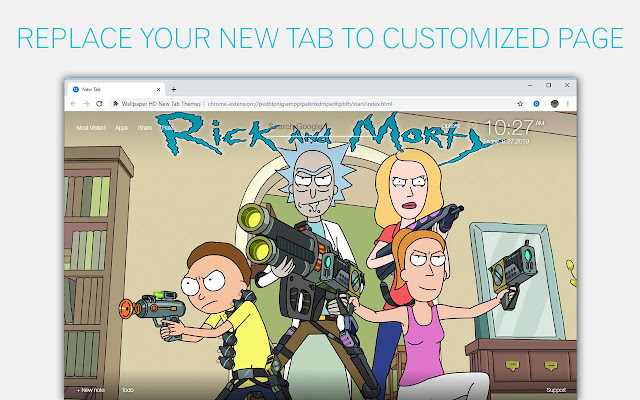Add a note with + New note
This screenshot has height=400, width=640.
[90, 390]
